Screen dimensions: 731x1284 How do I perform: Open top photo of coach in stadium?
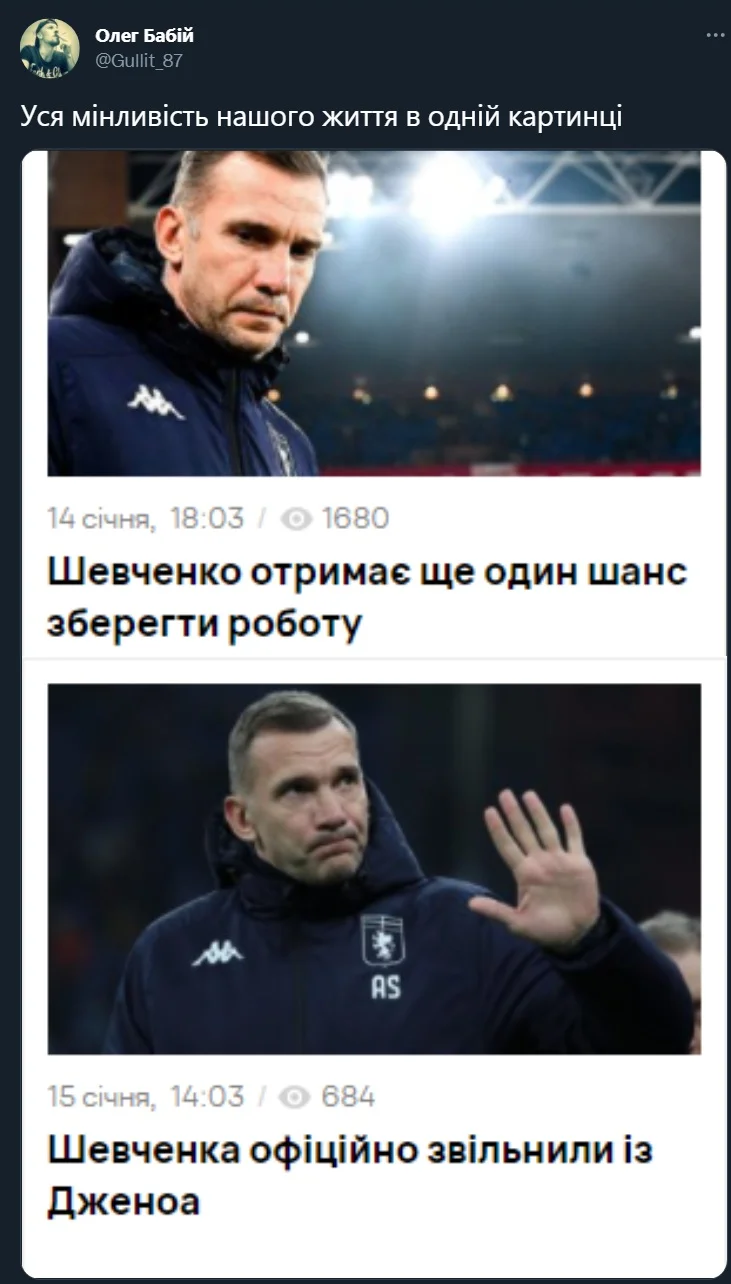point(374,313)
